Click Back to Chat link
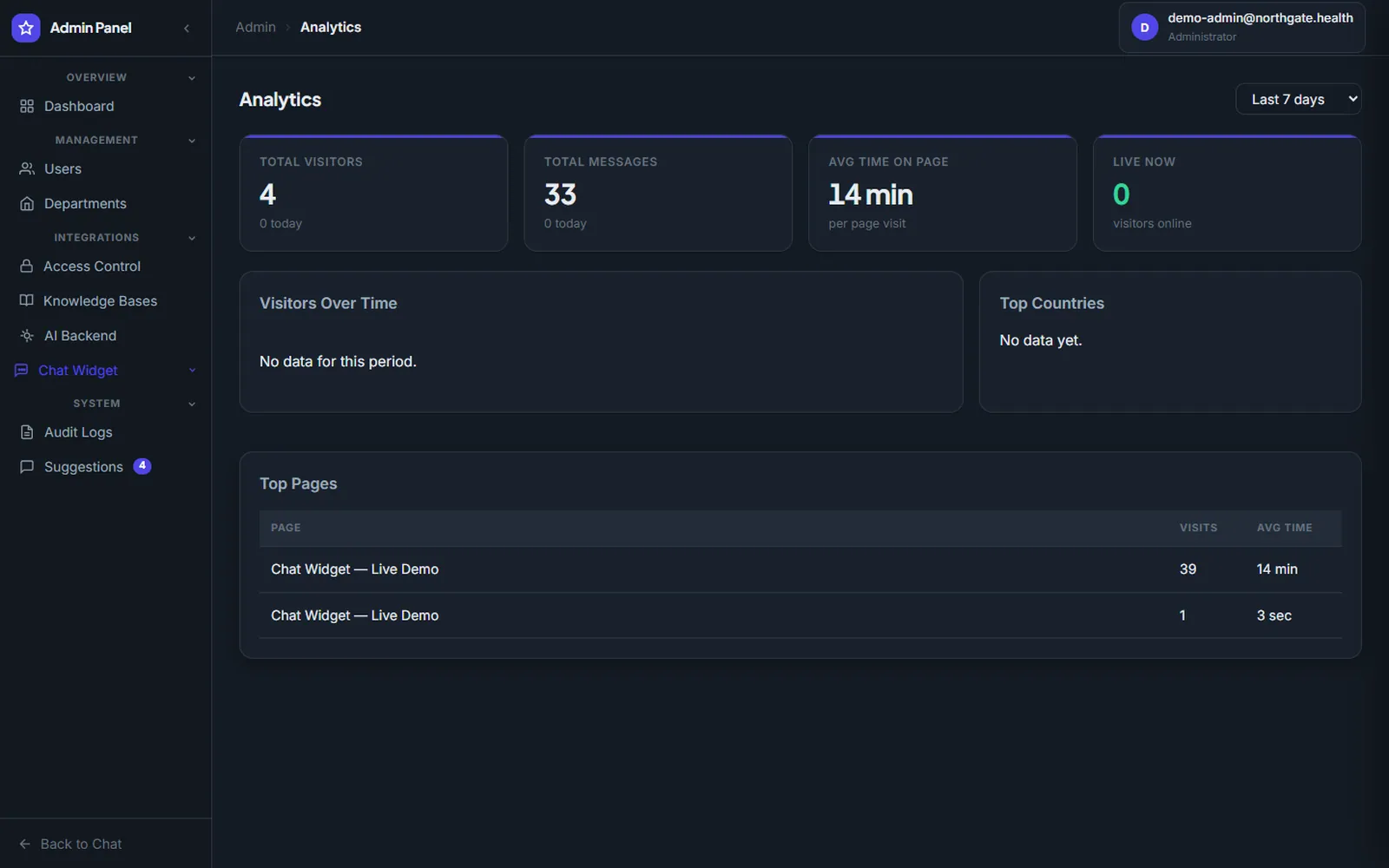Viewport: 1389px width, 868px height. point(71,844)
